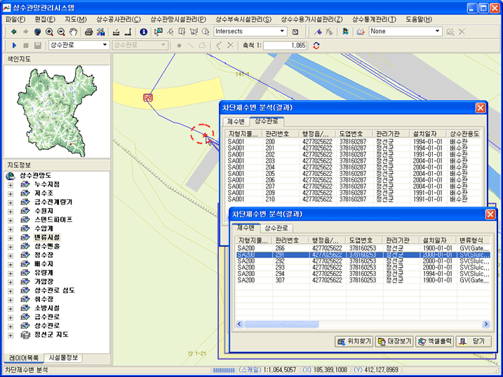Click the icon right of the printer icon
This screenshot has height=377, width=503.
pos(100,32)
